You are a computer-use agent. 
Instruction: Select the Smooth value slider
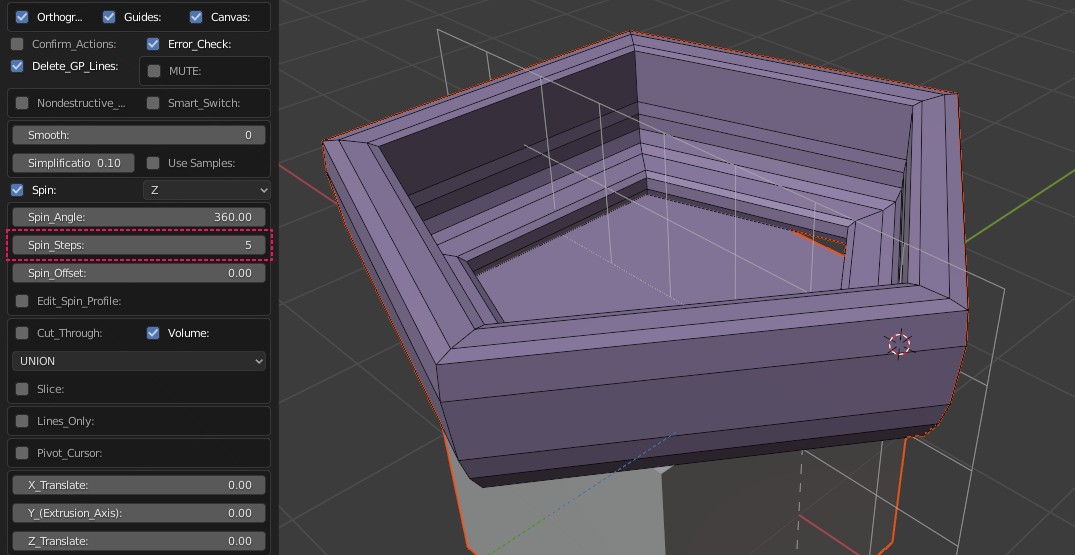pyautogui.click(x=139, y=135)
